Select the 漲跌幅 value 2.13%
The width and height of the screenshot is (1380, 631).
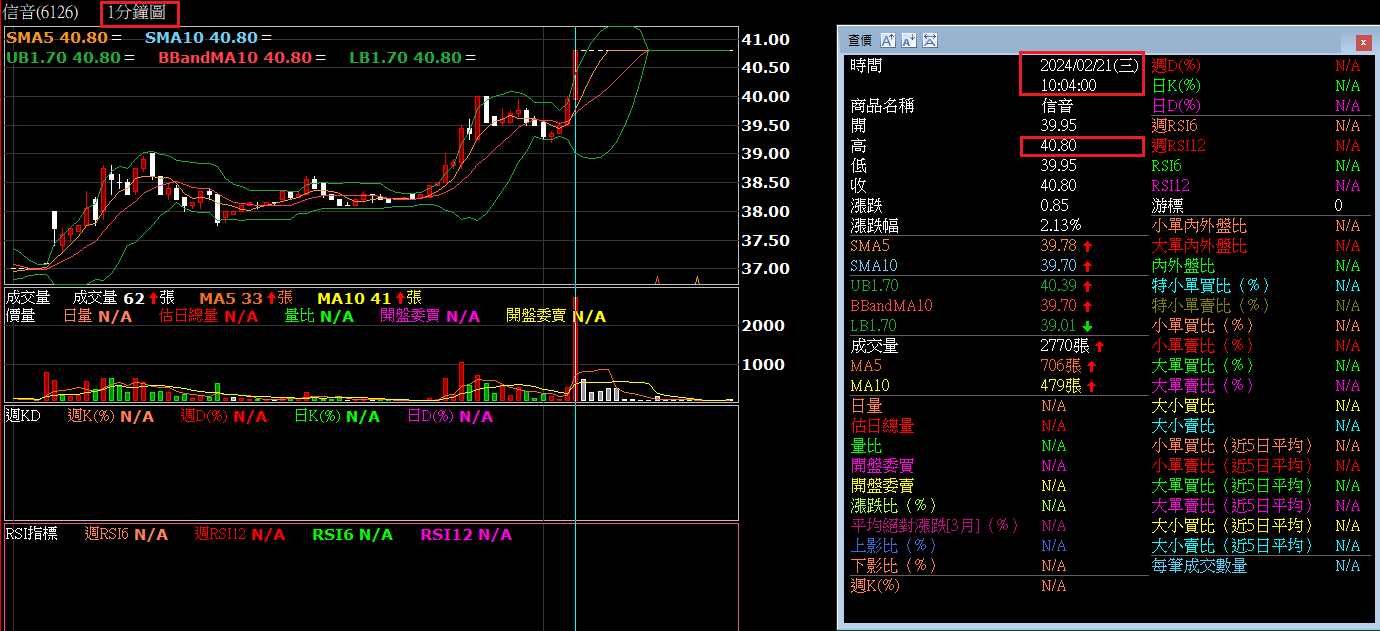[1060, 226]
